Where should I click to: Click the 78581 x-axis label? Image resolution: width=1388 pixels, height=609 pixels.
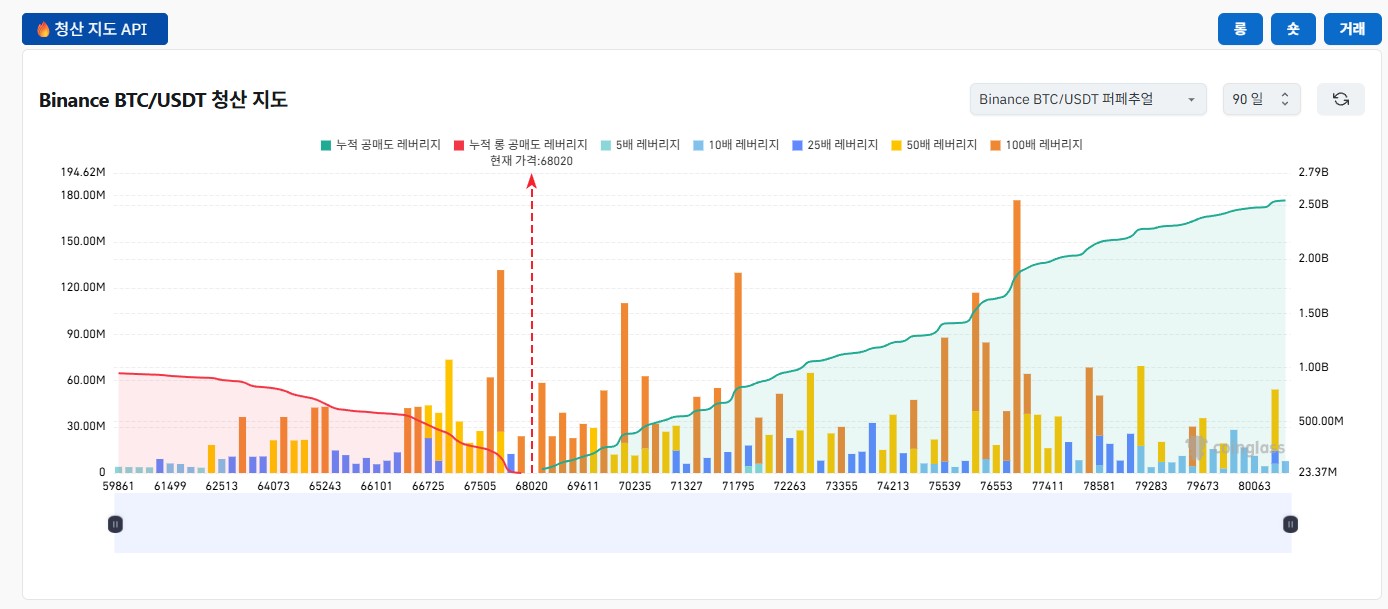(1100, 486)
